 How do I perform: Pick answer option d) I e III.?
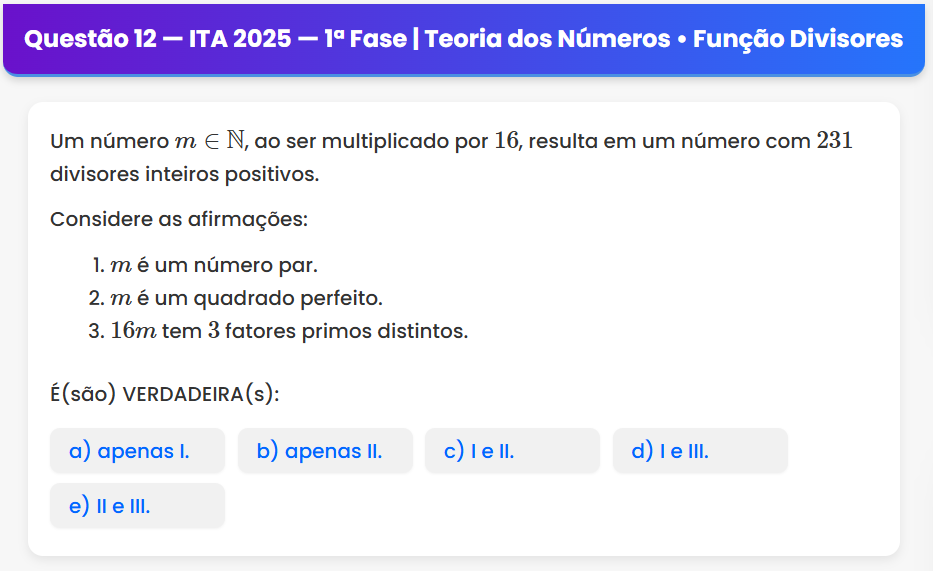point(700,451)
